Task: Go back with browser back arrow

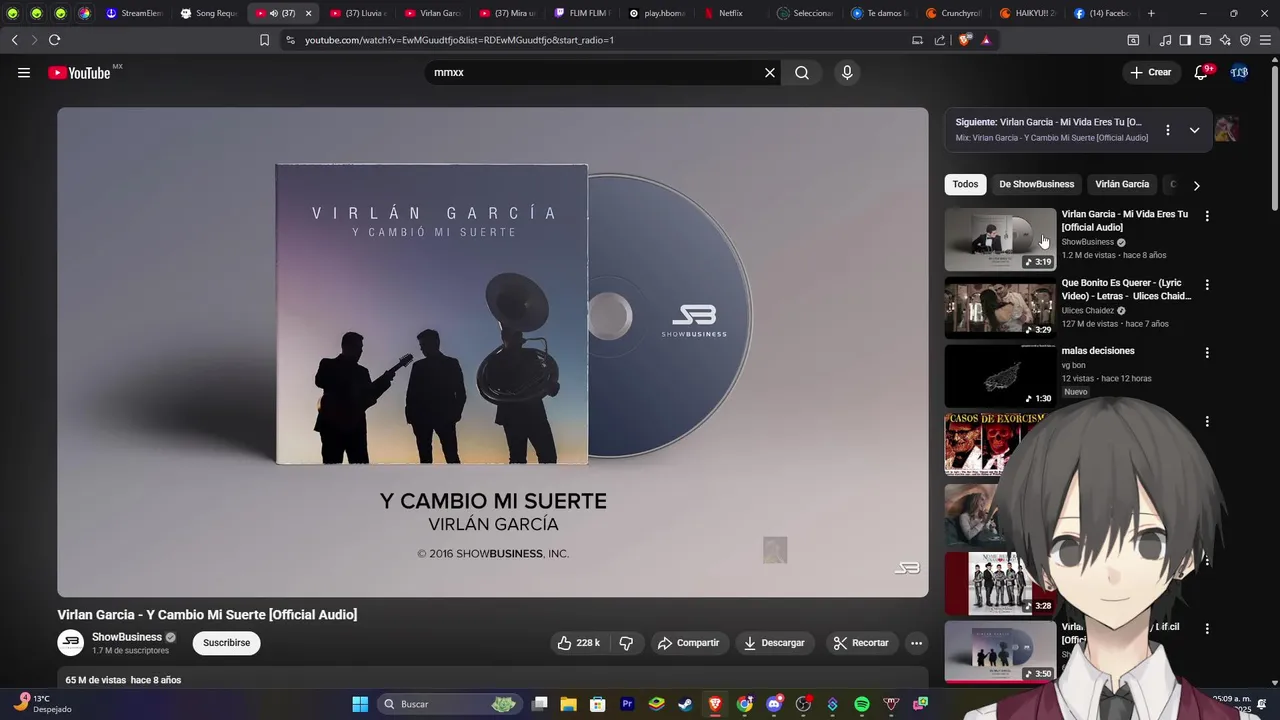Action: click(15, 40)
